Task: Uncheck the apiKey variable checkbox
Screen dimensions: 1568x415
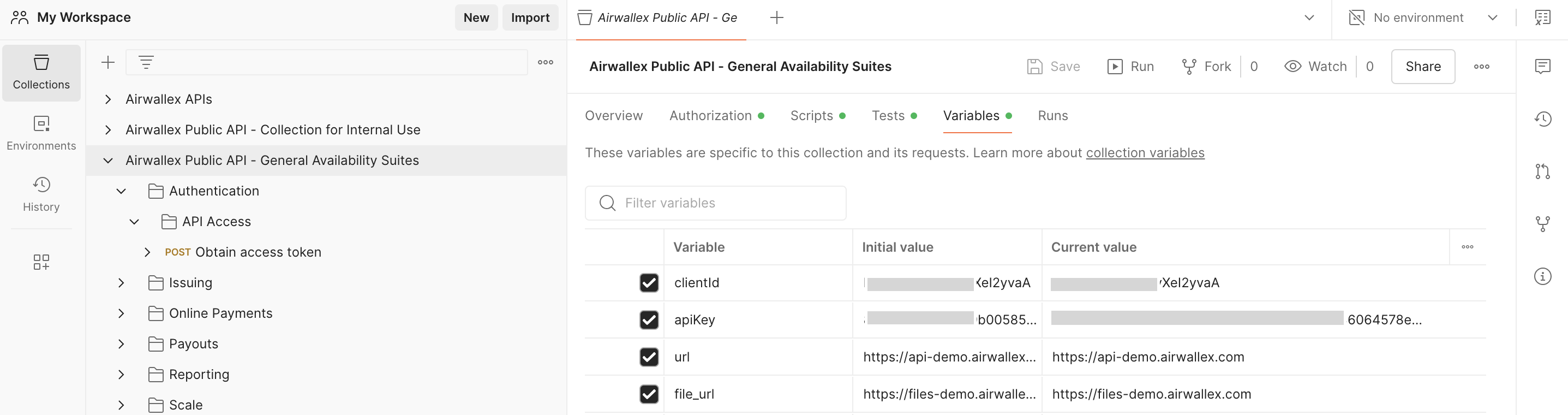Action: pyautogui.click(x=649, y=320)
